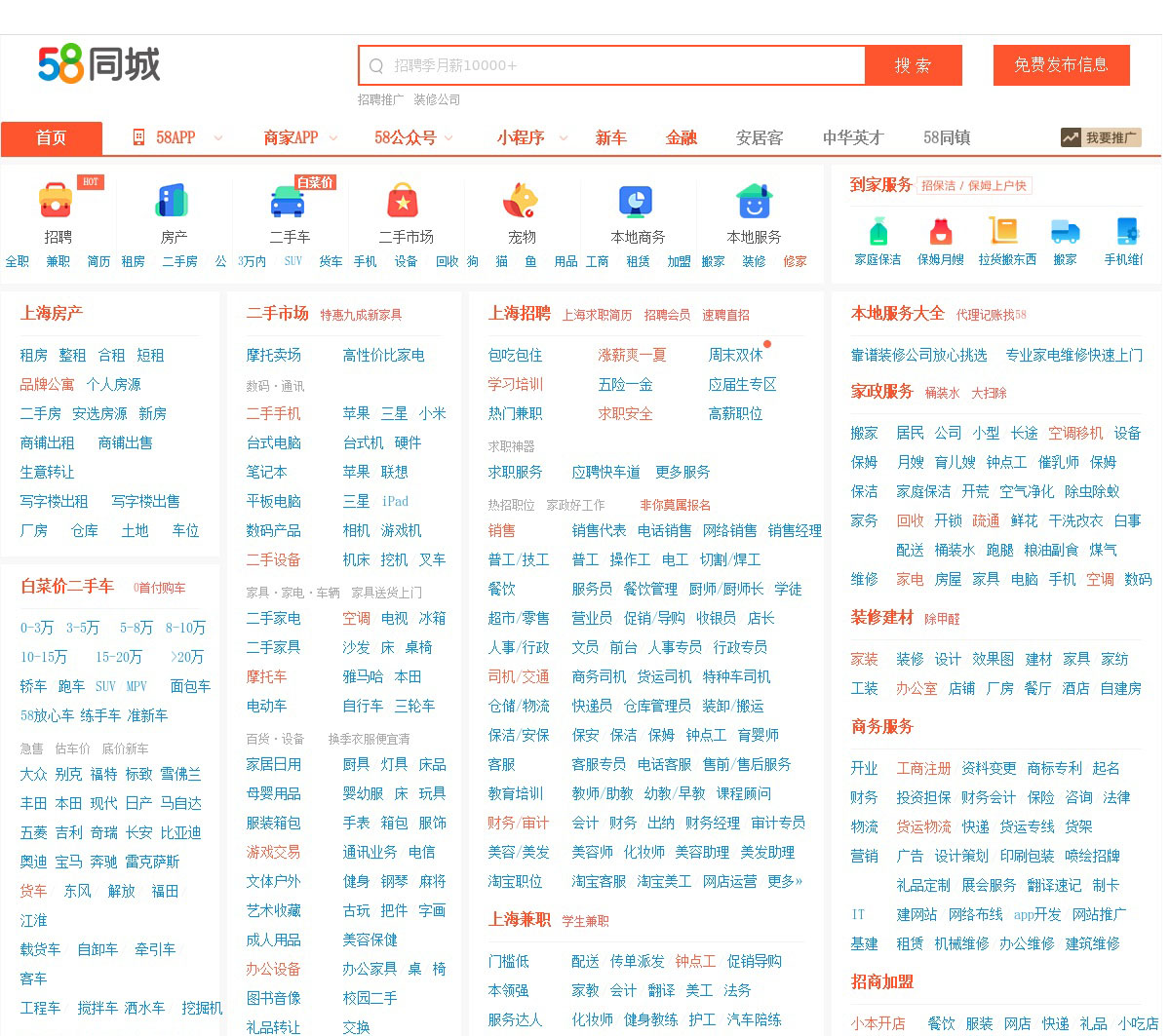Click 游戏交易 link

click(x=273, y=852)
